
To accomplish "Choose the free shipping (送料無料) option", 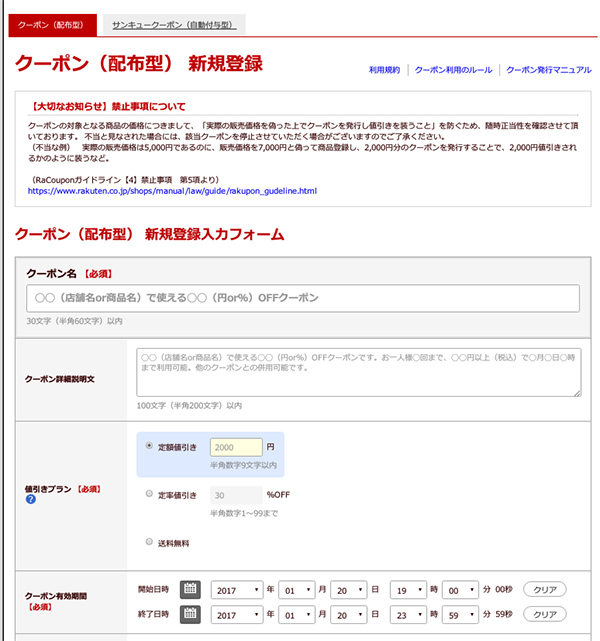I will (x=150, y=543).
